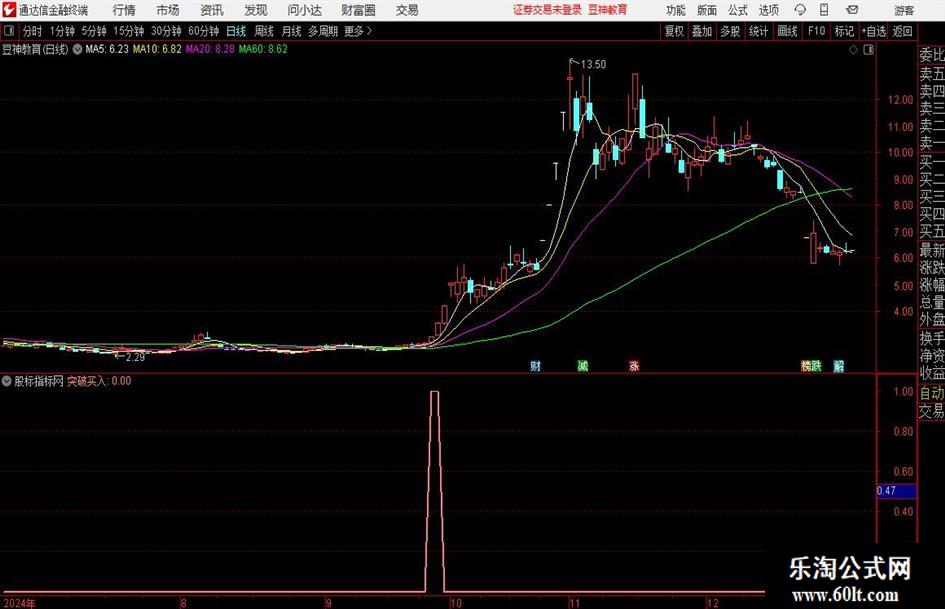The width and height of the screenshot is (945, 609).
Task: Open the 财富圈 menu
Action: point(358,10)
